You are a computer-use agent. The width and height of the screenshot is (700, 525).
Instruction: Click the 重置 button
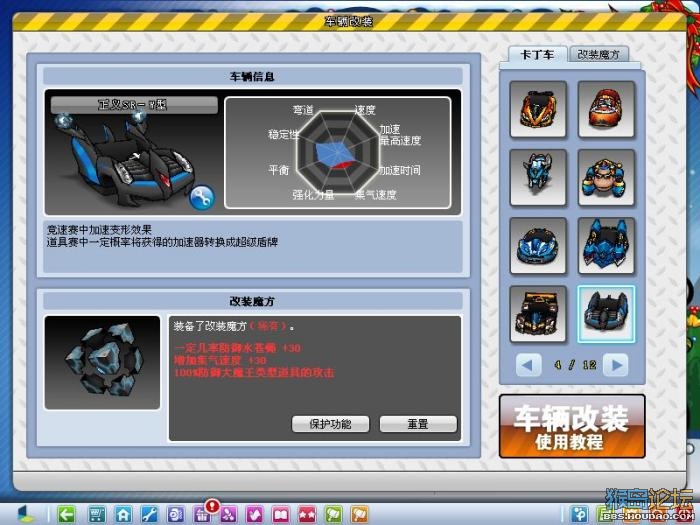[x=418, y=424]
